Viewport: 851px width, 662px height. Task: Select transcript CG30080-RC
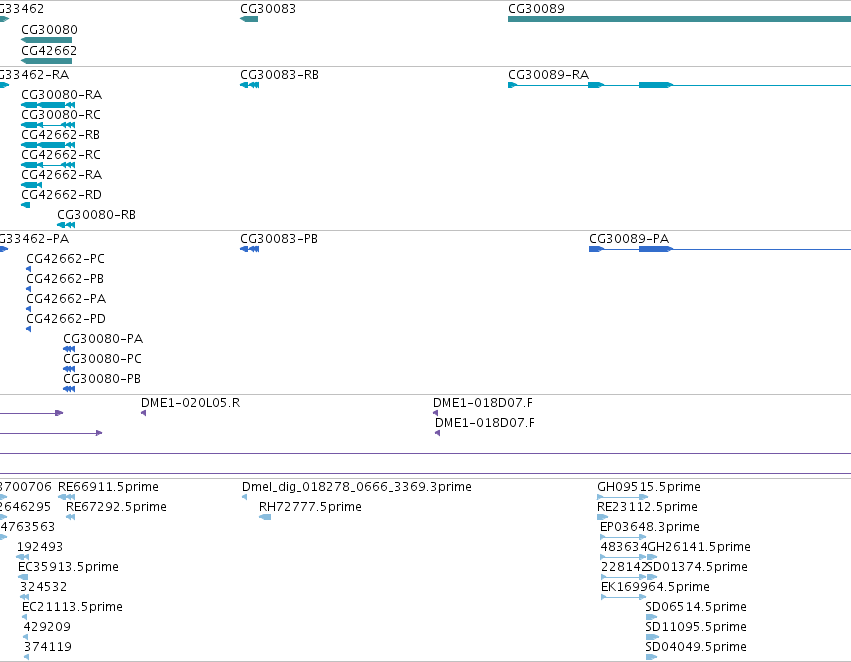click(61, 115)
